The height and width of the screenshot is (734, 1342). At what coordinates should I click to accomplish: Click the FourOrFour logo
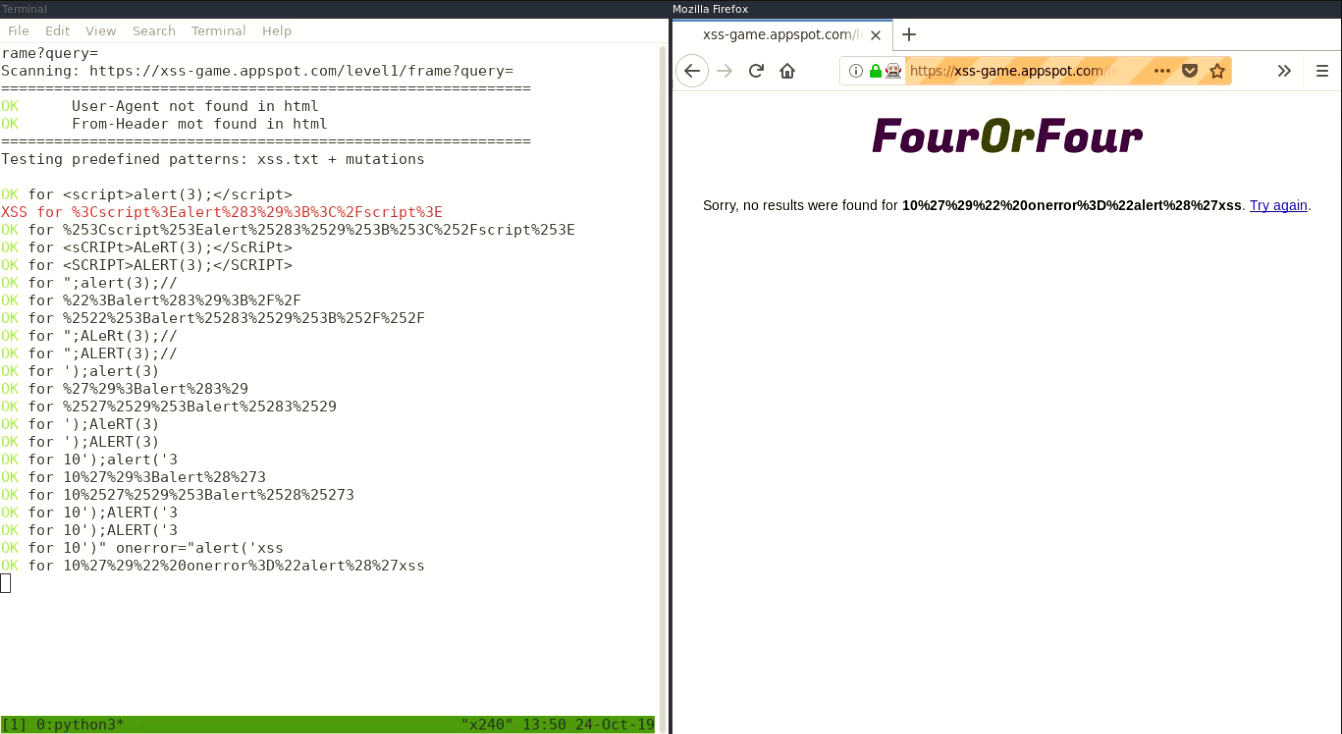pyautogui.click(x=1007, y=136)
